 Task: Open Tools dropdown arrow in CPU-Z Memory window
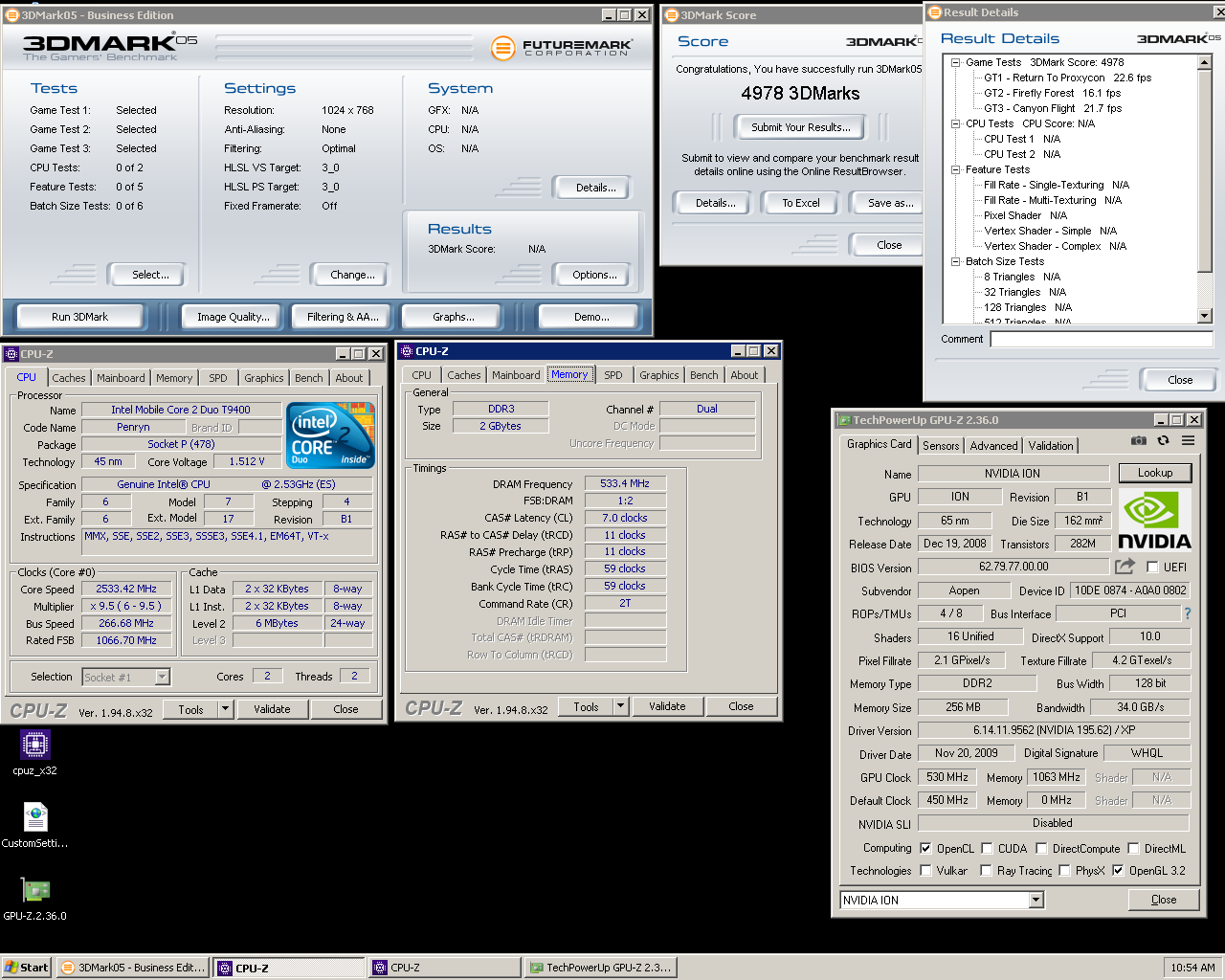(620, 706)
